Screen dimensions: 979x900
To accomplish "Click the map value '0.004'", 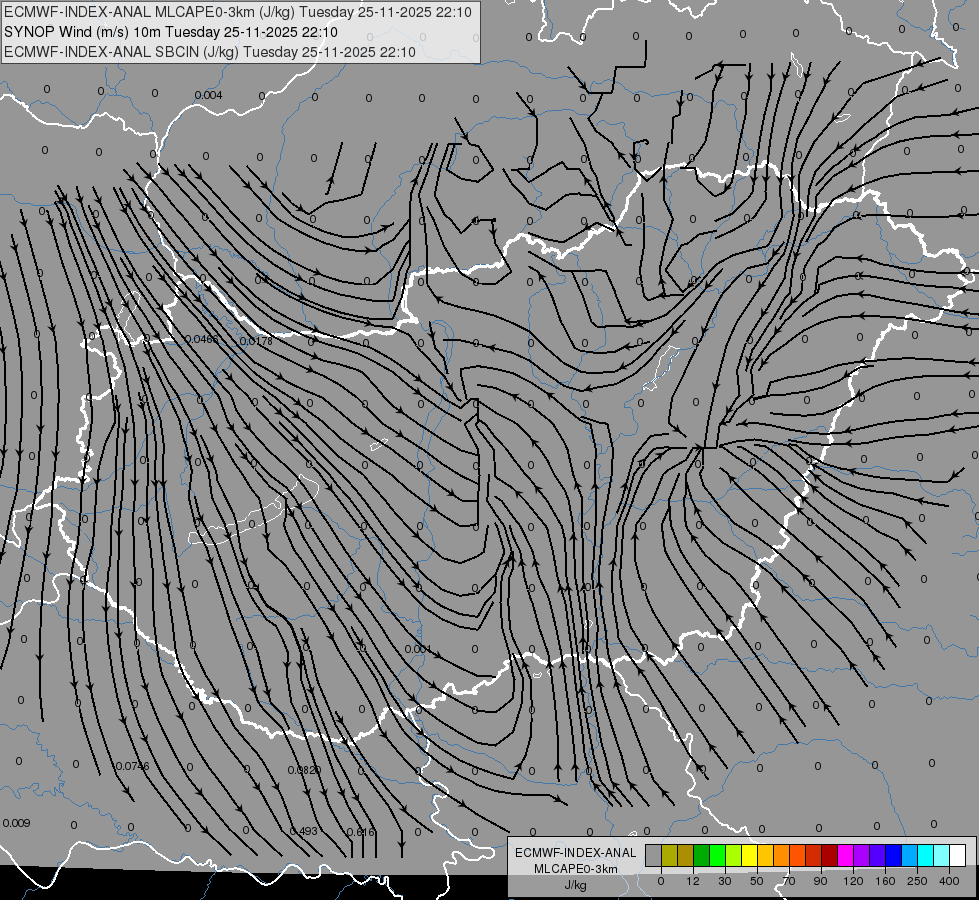I will [208, 95].
